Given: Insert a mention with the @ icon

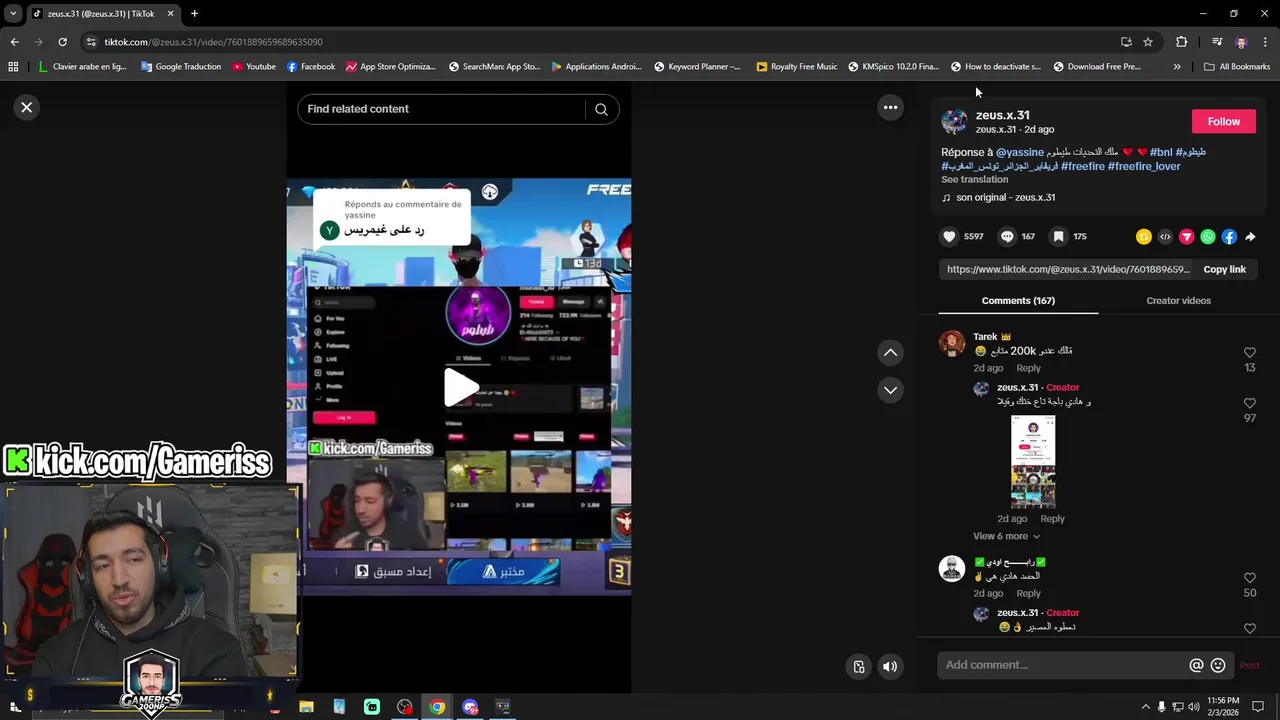Looking at the screenshot, I should point(1196,665).
